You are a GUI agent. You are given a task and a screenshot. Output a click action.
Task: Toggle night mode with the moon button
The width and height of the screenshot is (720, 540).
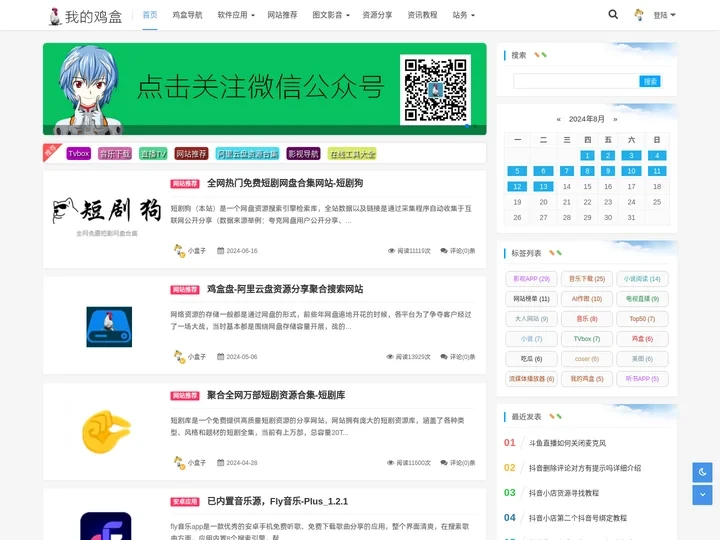point(702,472)
